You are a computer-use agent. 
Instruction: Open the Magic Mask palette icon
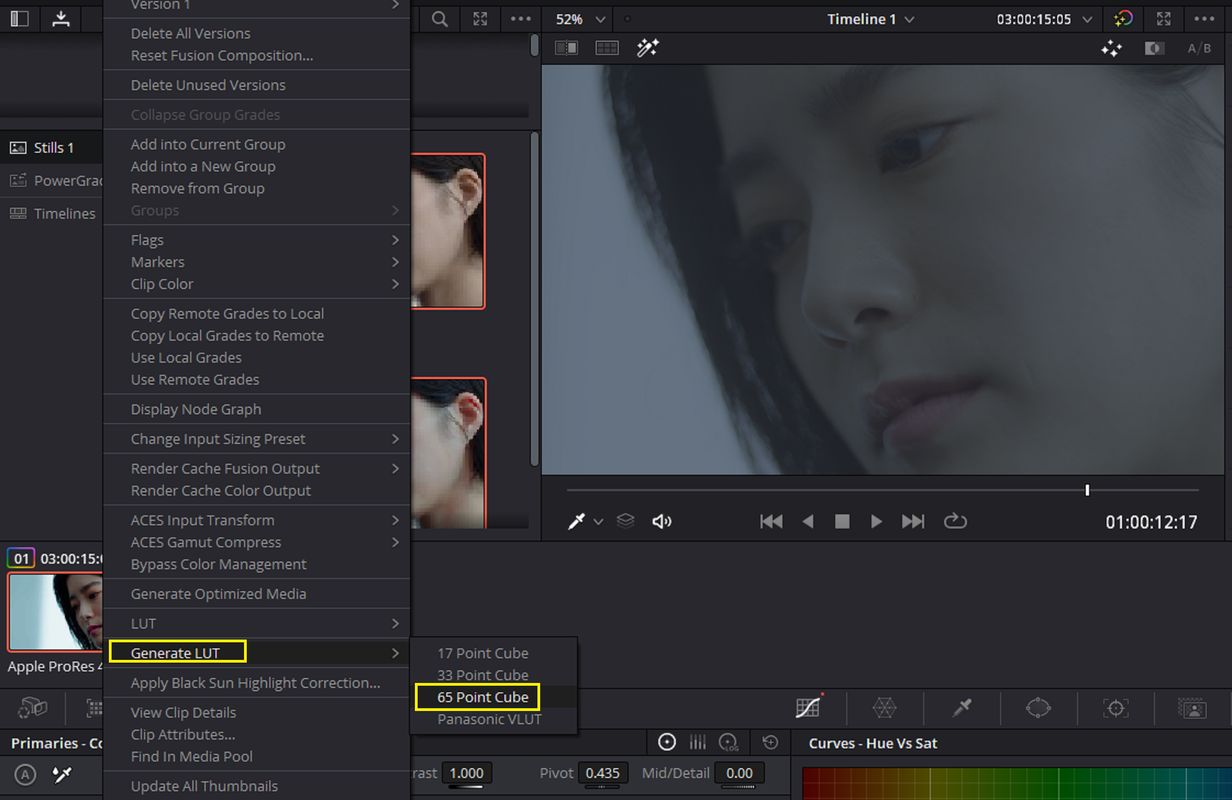(1192, 708)
